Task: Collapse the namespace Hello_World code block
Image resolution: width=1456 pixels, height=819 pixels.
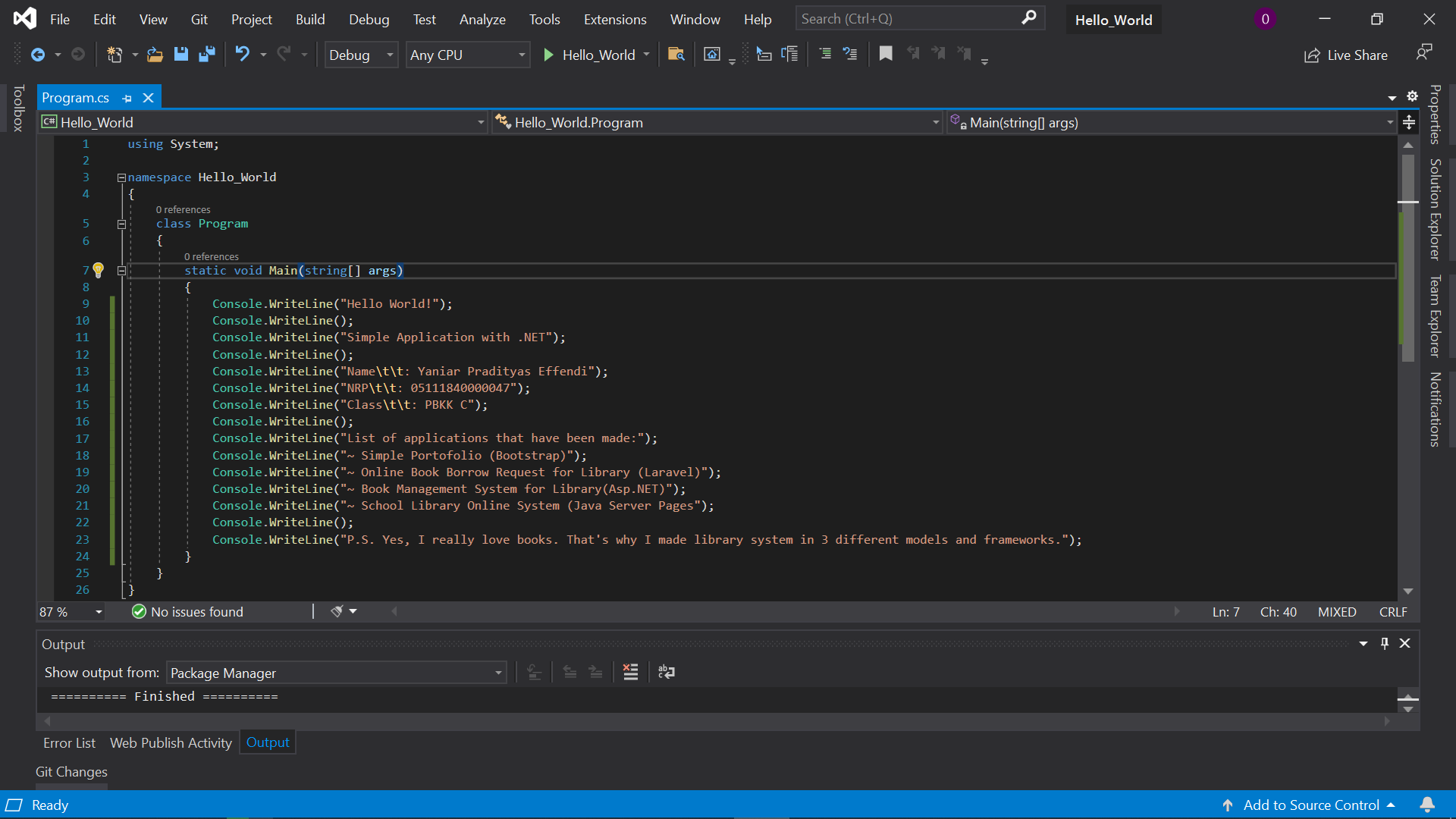Action: (x=121, y=177)
